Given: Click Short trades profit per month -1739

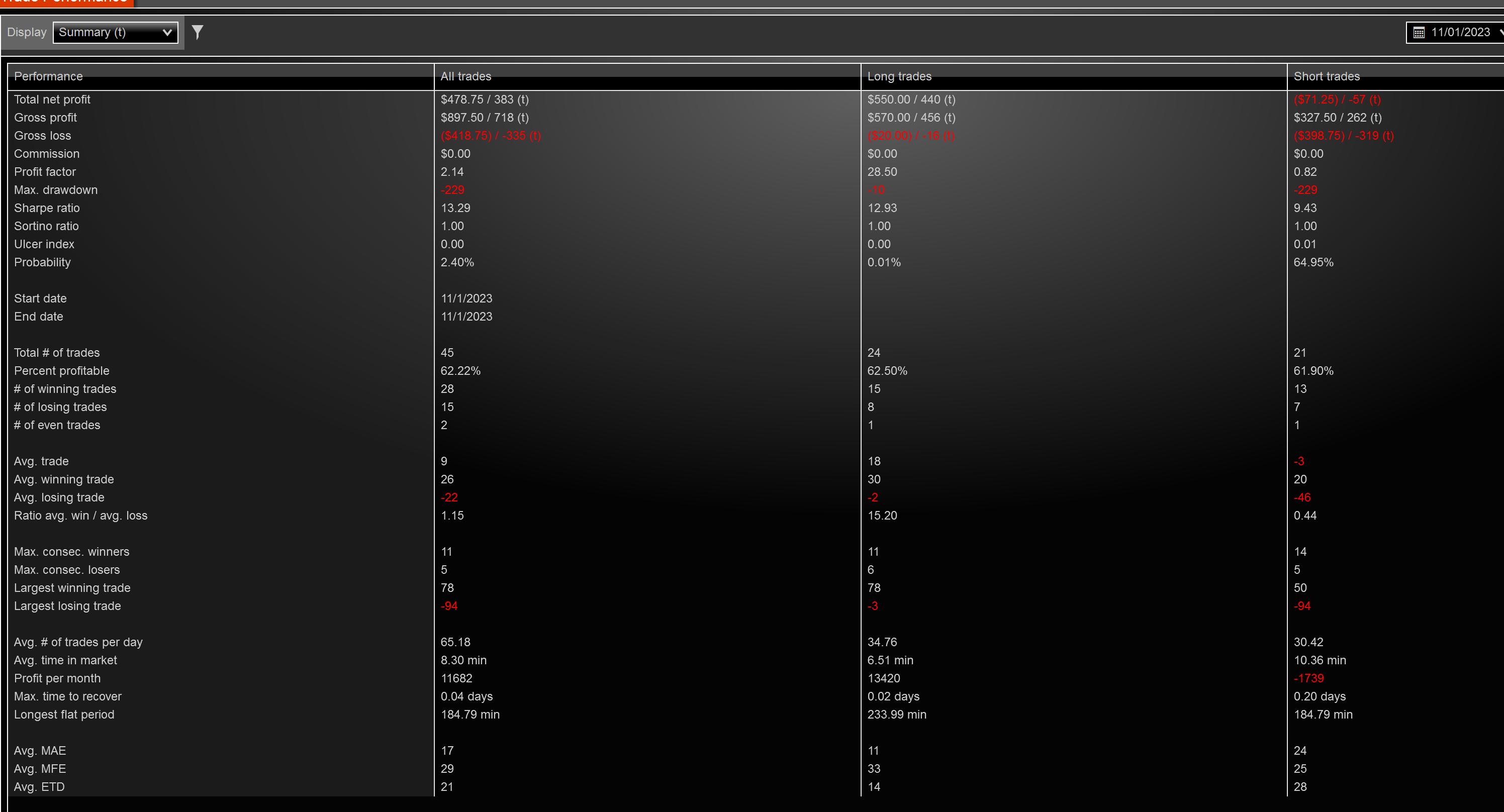Looking at the screenshot, I should 1309,678.
